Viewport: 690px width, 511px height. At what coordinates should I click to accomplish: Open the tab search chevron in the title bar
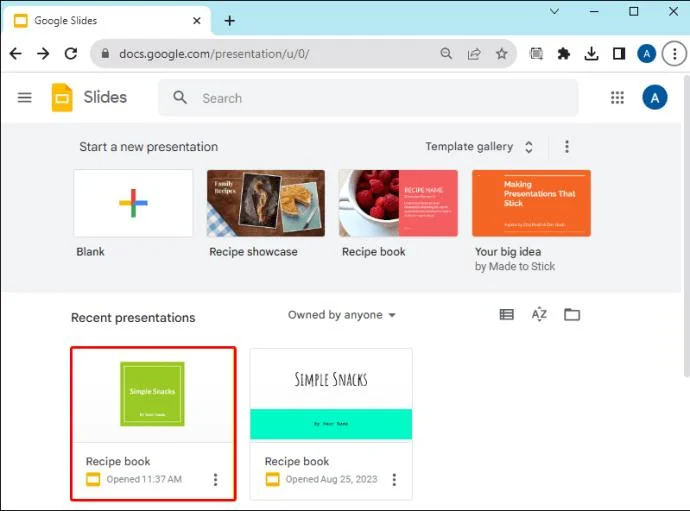click(554, 11)
